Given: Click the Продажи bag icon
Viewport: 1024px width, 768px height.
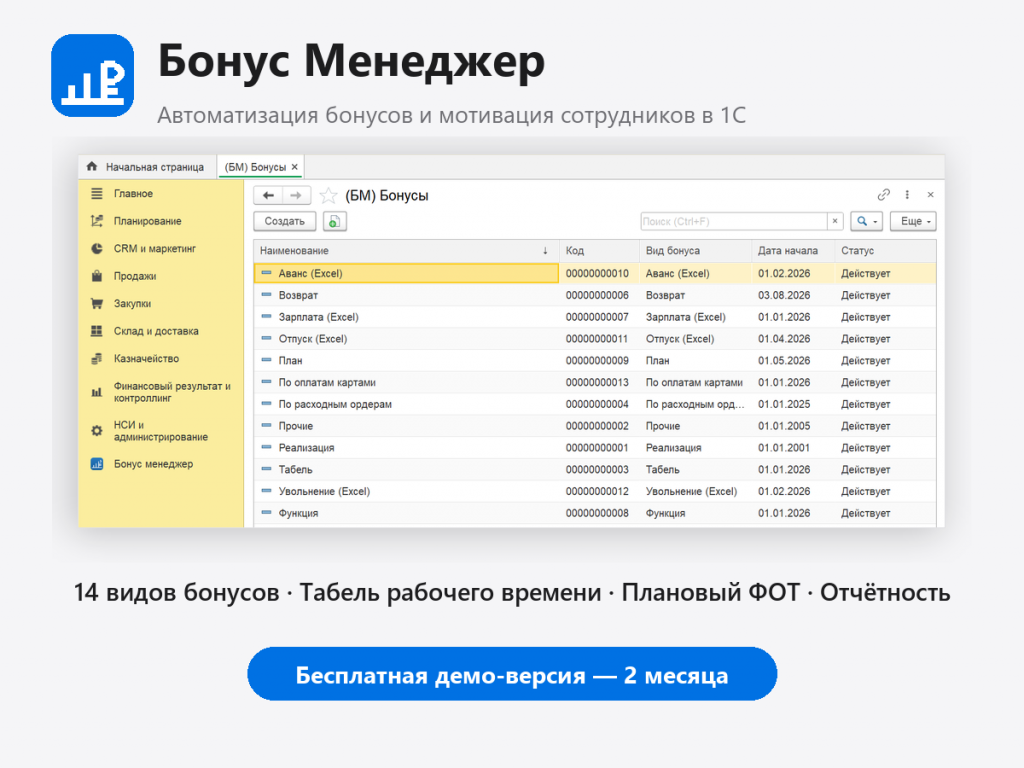Looking at the screenshot, I should pos(97,276).
